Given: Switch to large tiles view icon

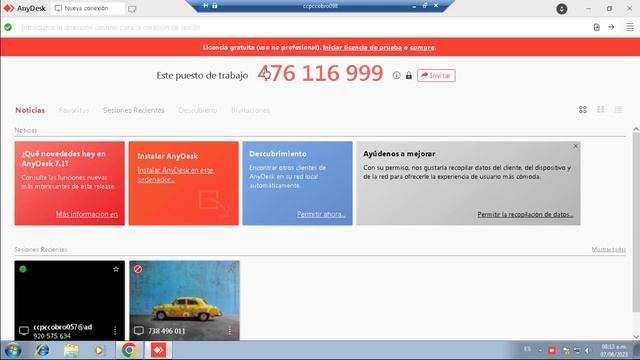Looking at the screenshot, I should pos(583,109).
